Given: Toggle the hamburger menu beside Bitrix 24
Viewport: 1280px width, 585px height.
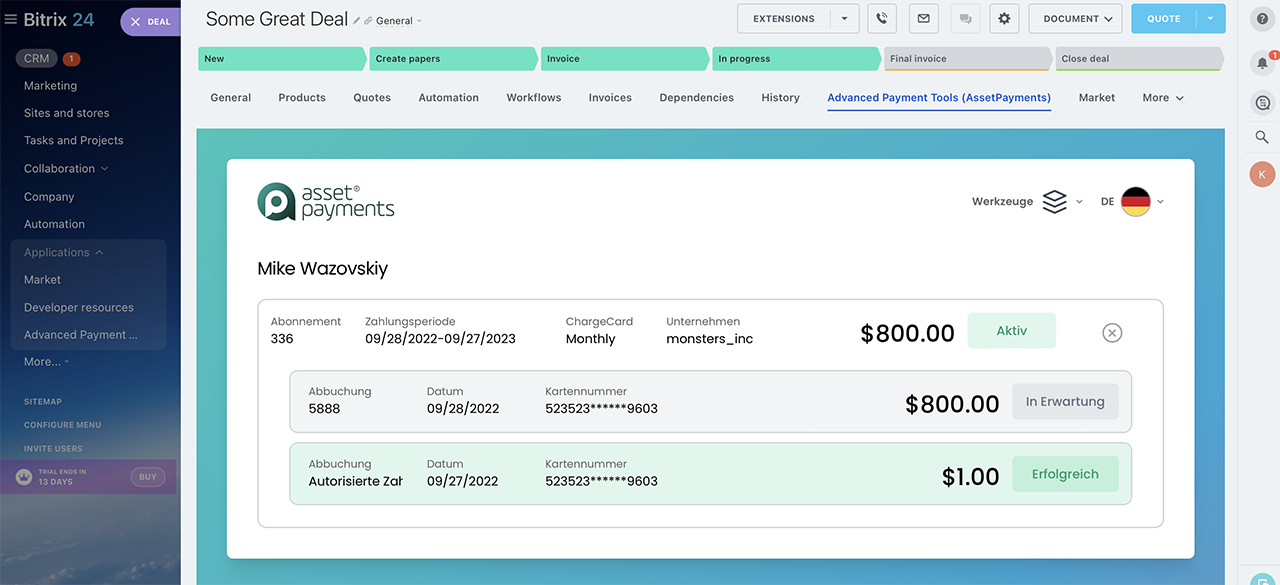Looking at the screenshot, I should tap(11, 20).
